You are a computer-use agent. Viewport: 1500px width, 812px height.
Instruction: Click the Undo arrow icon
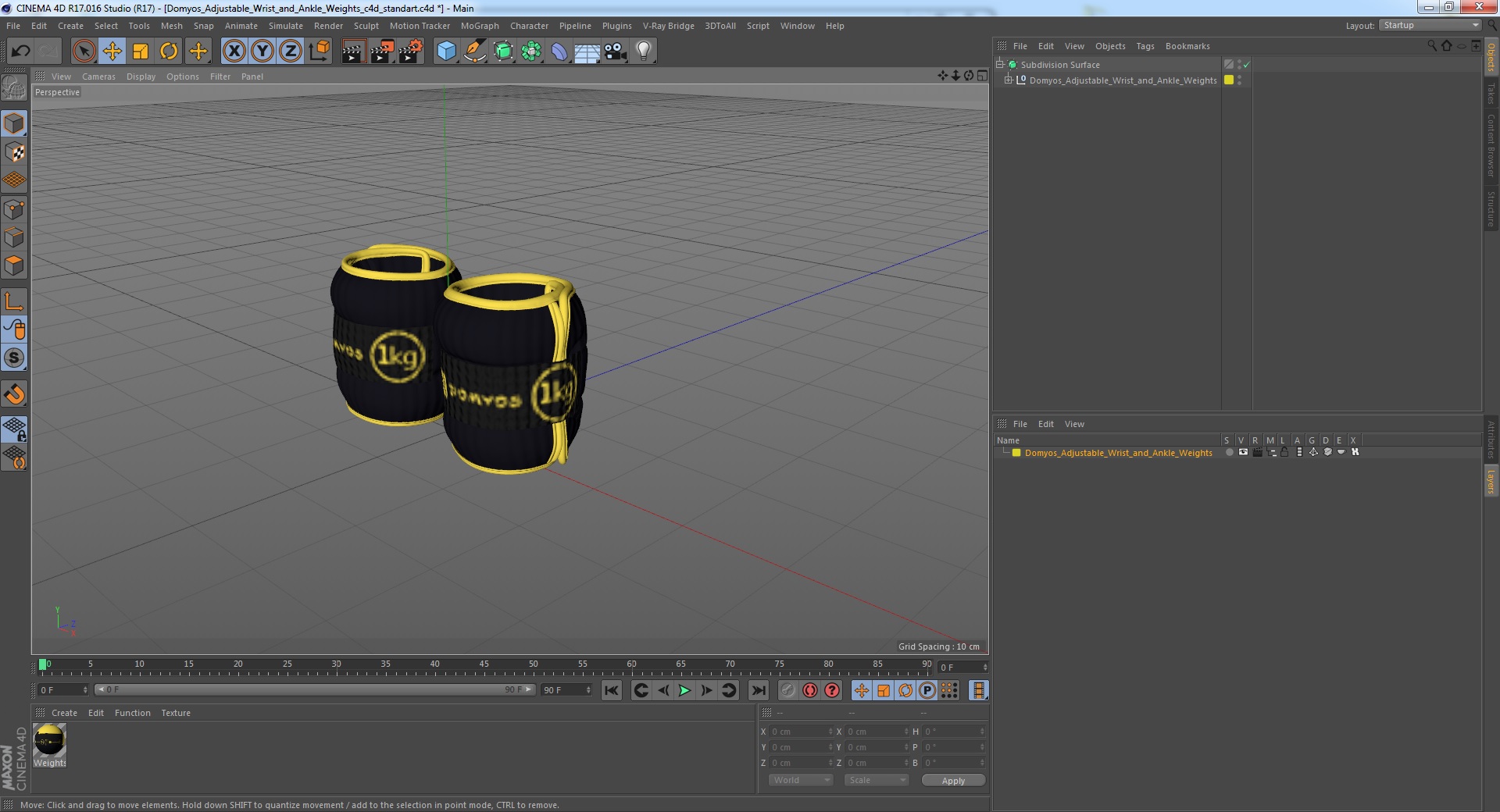(20, 52)
